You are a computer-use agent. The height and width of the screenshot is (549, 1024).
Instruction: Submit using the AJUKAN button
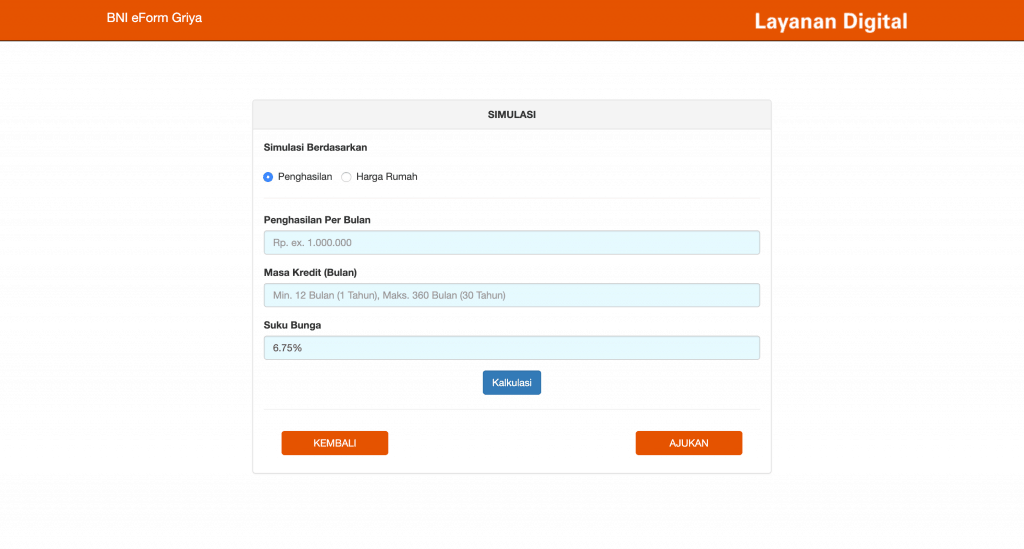pos(688,443)
